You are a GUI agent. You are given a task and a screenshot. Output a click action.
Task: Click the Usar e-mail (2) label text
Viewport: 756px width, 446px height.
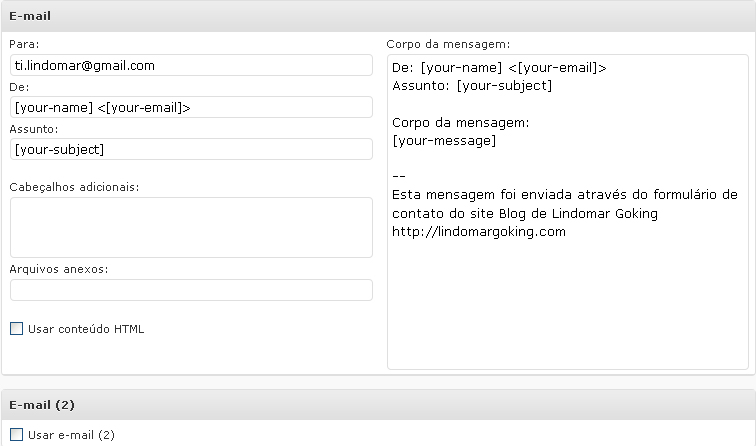pyautogui.click(x=71, y=435)
